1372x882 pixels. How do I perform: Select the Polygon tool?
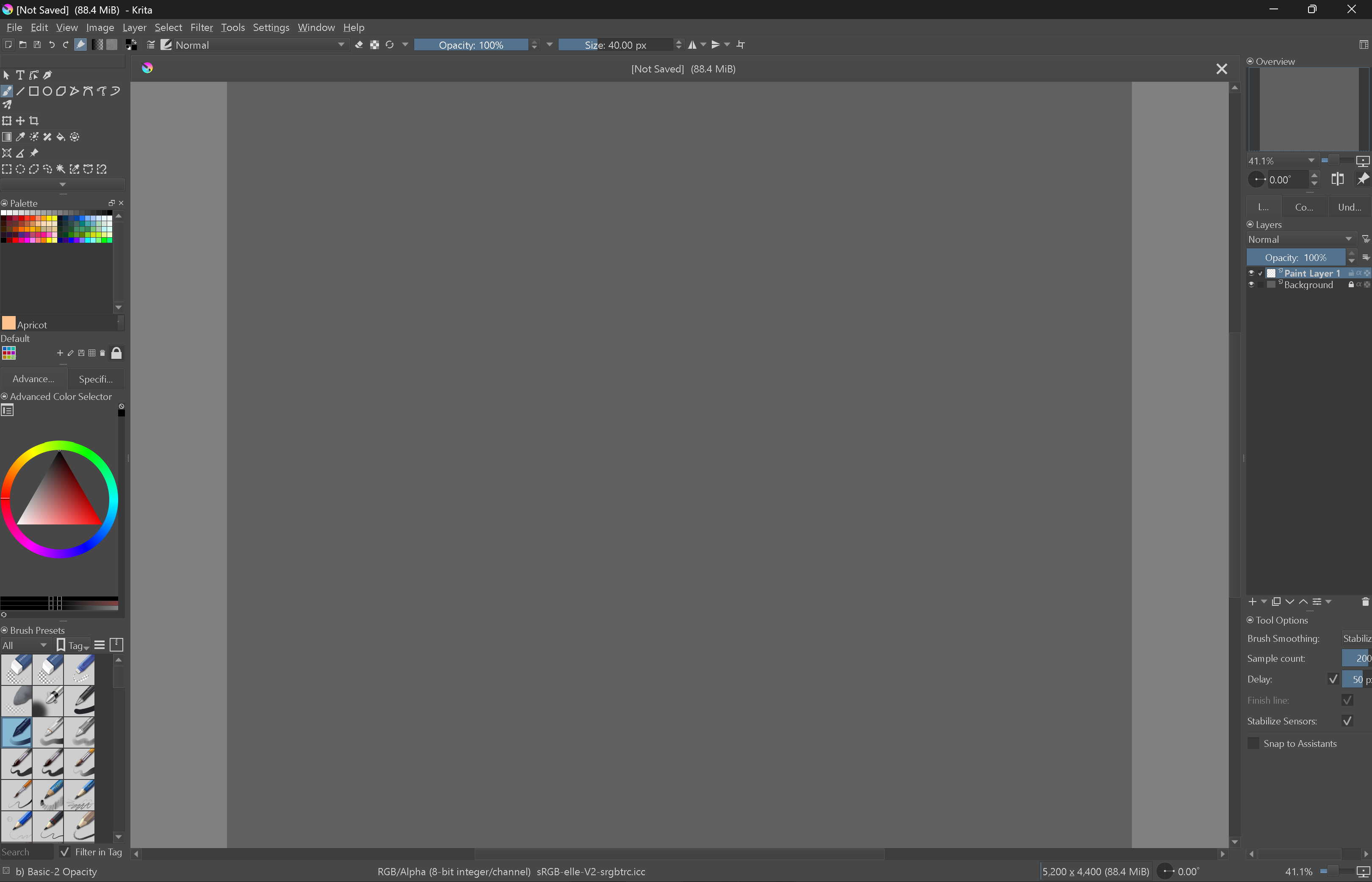coord(61,91)
